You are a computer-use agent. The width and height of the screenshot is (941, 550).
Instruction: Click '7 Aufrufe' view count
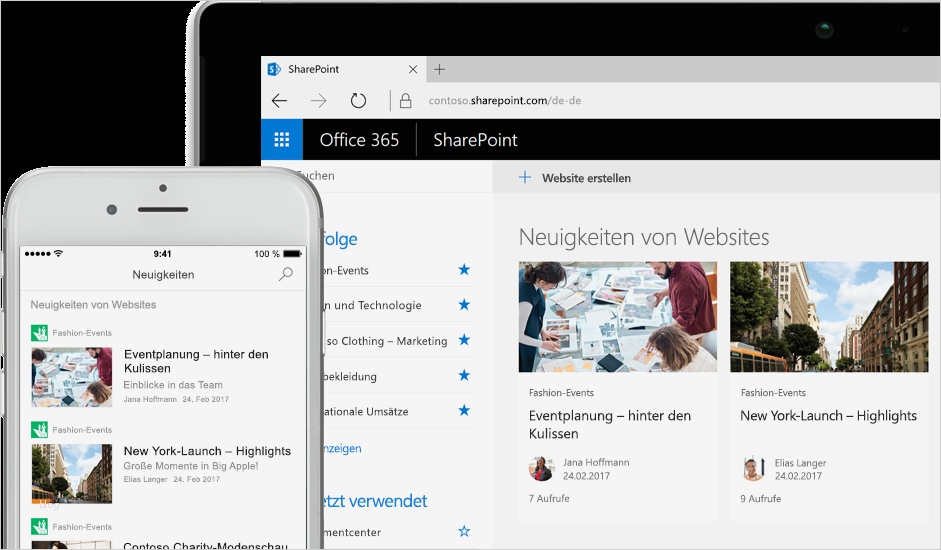point(549,498)
